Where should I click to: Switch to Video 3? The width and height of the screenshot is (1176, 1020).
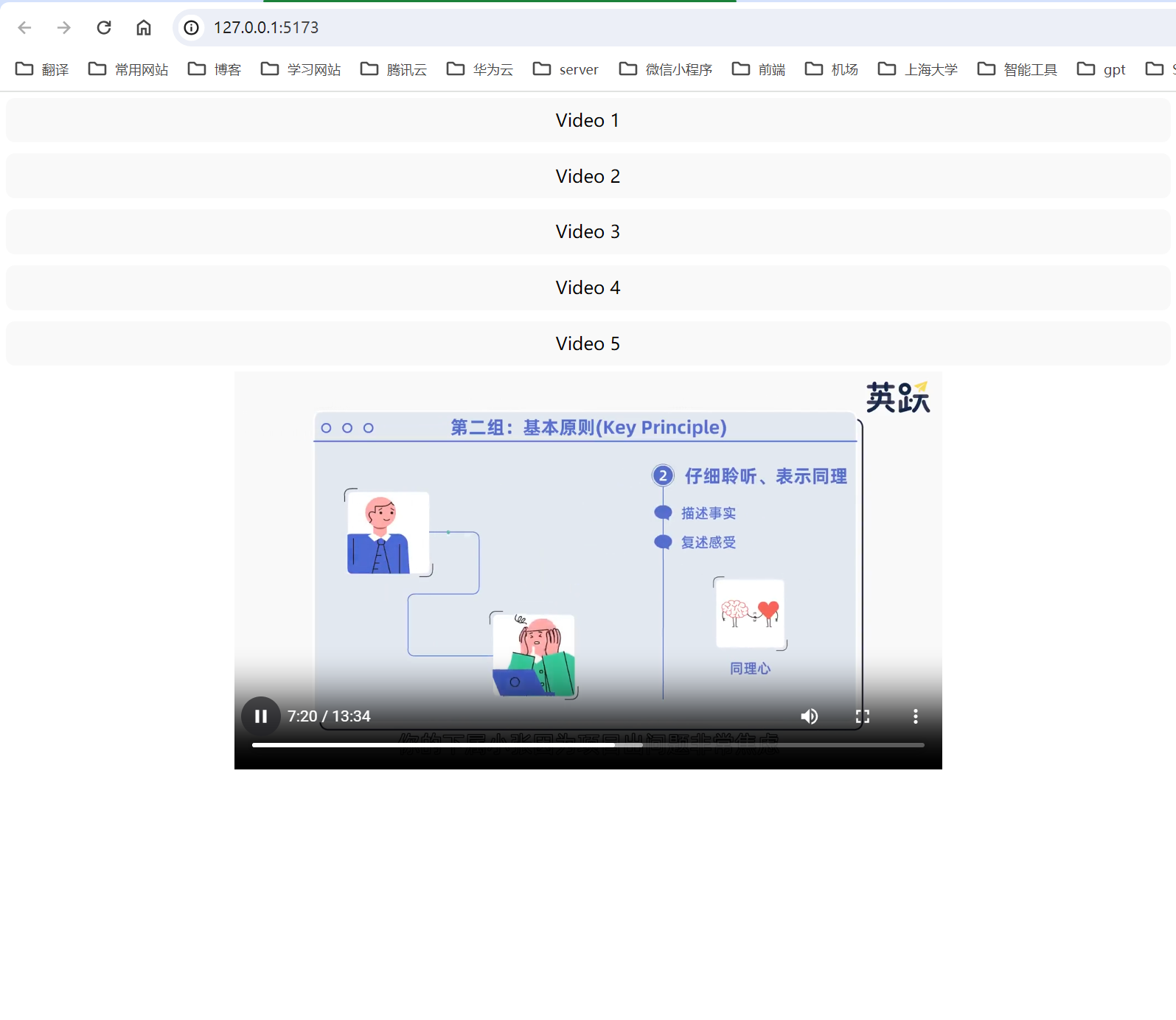pos(588,231)
